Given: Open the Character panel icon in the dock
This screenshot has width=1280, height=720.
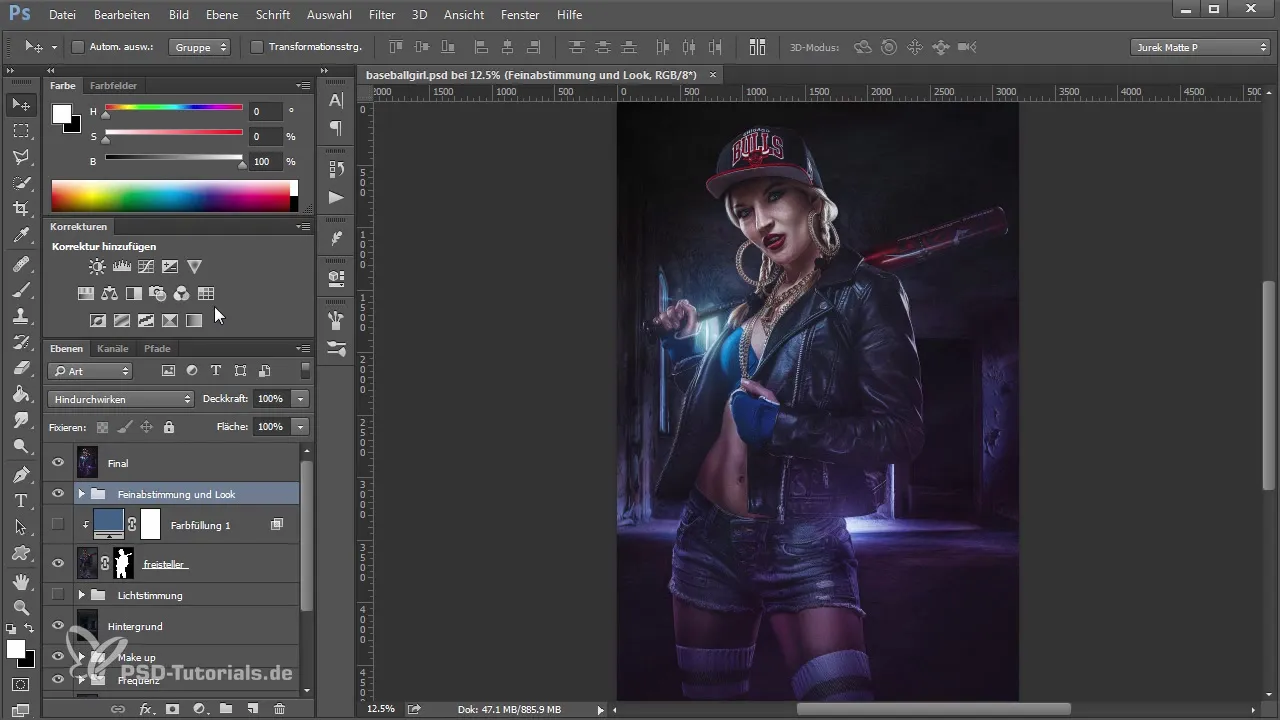Looking at the screenshot, I should click(336, 100).
